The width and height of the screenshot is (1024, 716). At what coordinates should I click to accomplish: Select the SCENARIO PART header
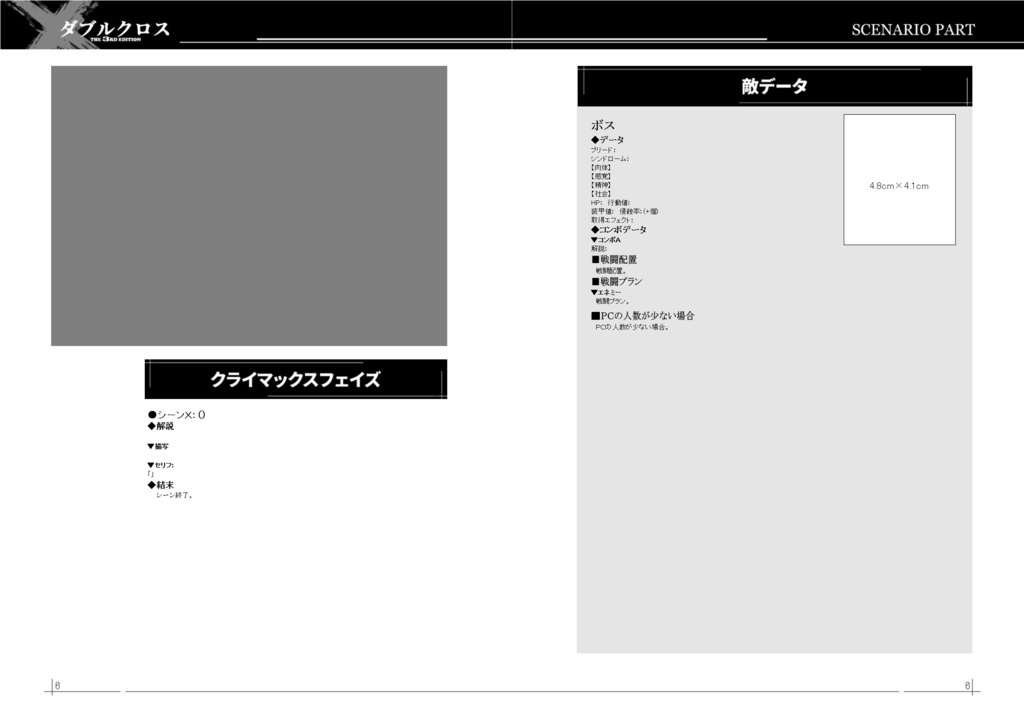point(913,28)
